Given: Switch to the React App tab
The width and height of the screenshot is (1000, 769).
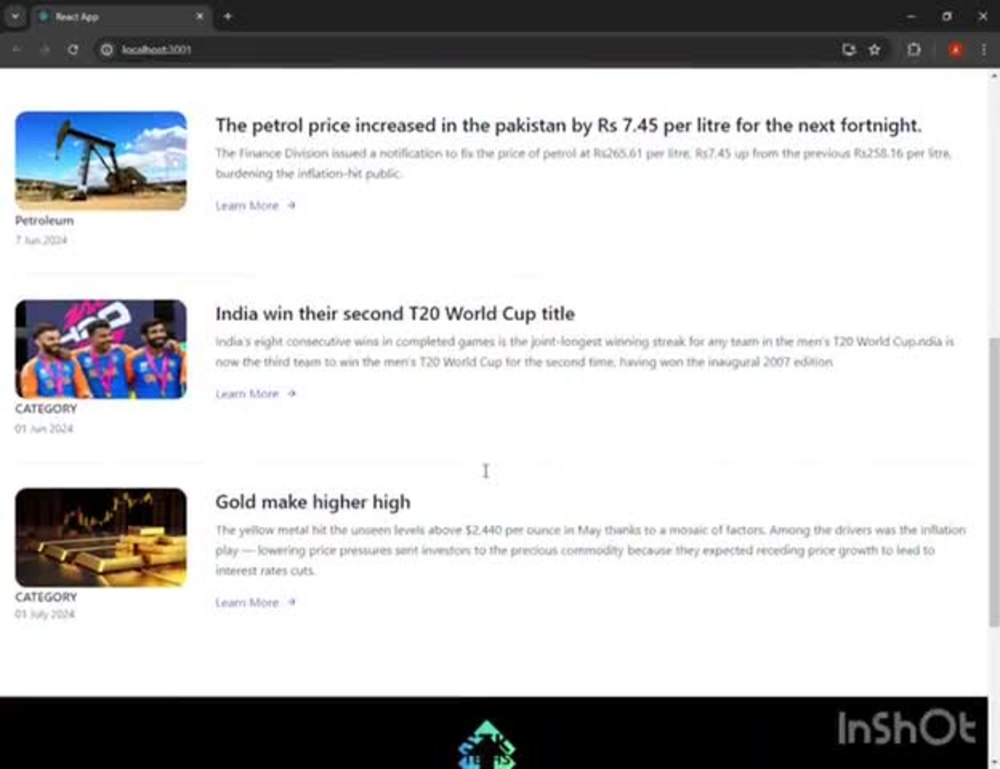Looking at the screenshot, I should pos(121,17).
